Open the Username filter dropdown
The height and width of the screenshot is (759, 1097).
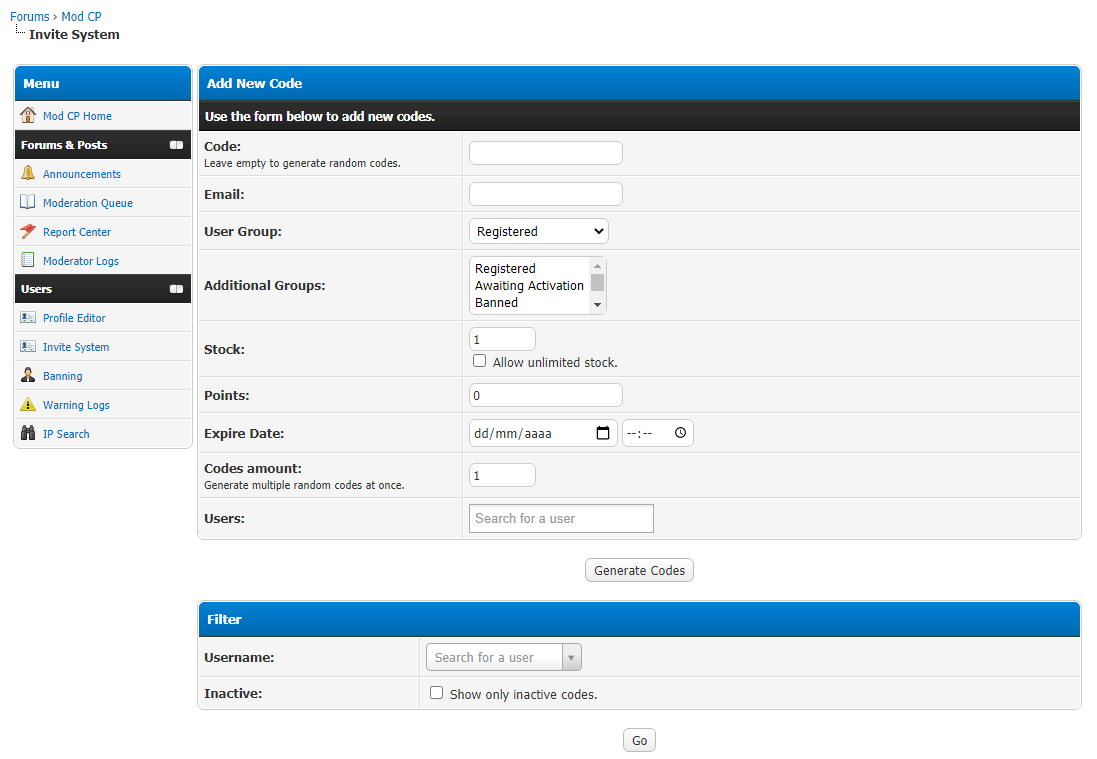click(571, 657)
